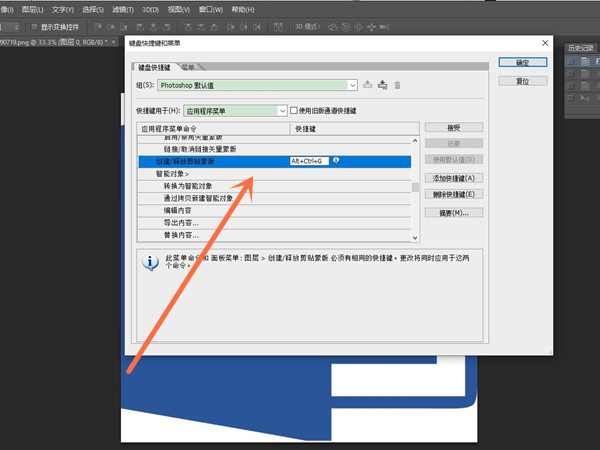Create new shortcut set from current
This screenshot has height=450, width=600.
pos(382,85)
